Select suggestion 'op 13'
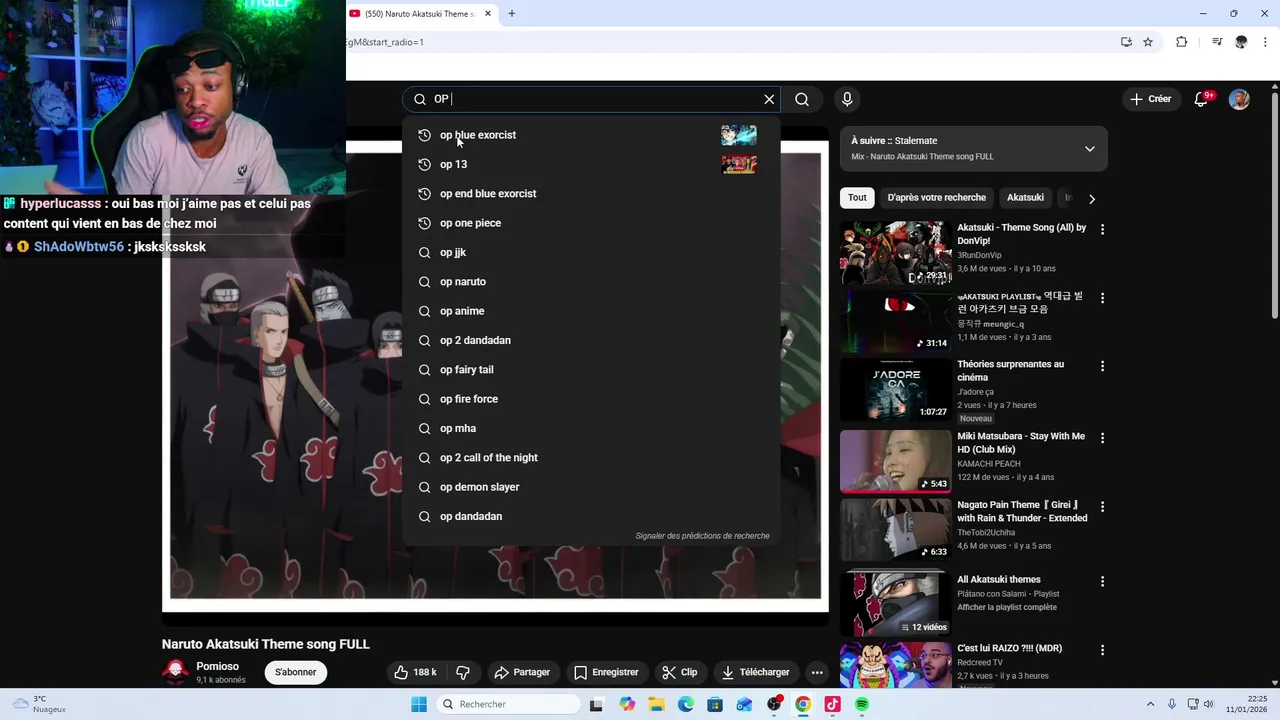 click(x=591, y=164)
